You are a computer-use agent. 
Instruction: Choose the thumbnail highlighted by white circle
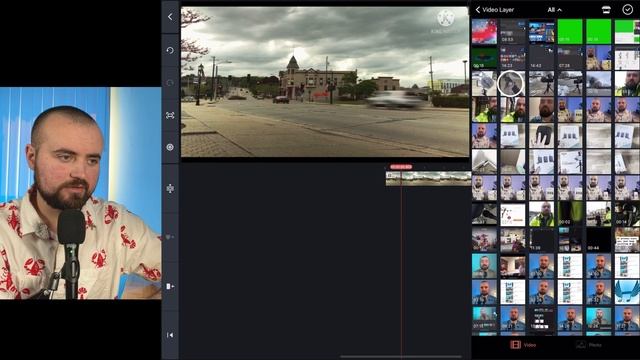click(511, 83)
